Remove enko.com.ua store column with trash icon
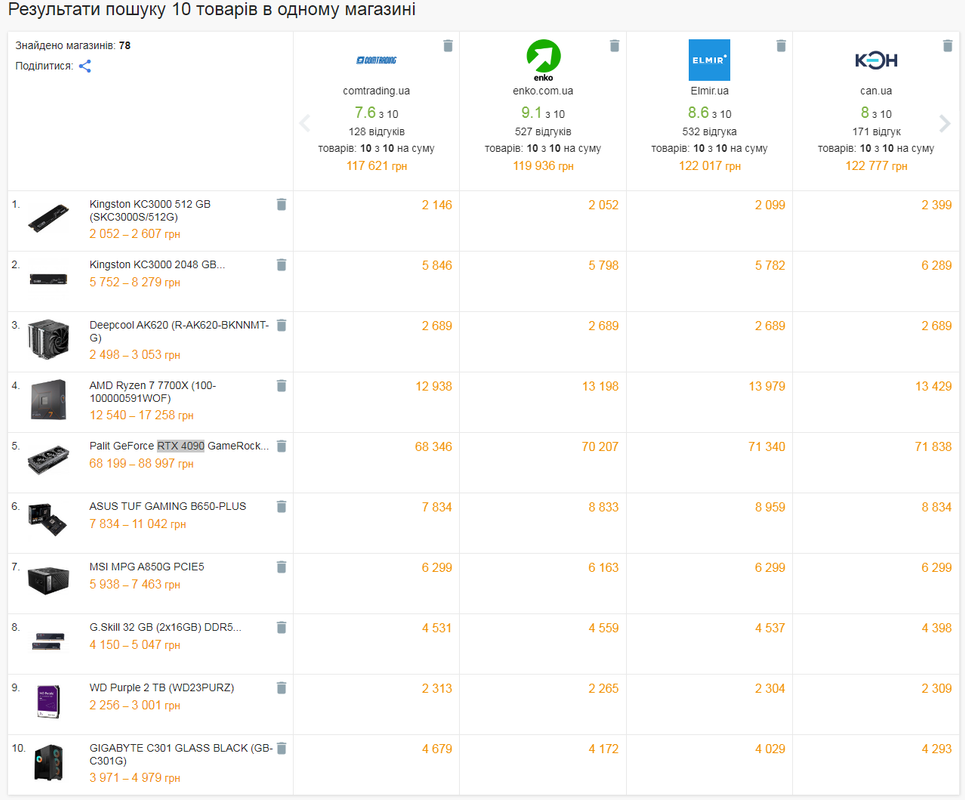965x800 pixels. pyautogui.click(x=614, y=46)
